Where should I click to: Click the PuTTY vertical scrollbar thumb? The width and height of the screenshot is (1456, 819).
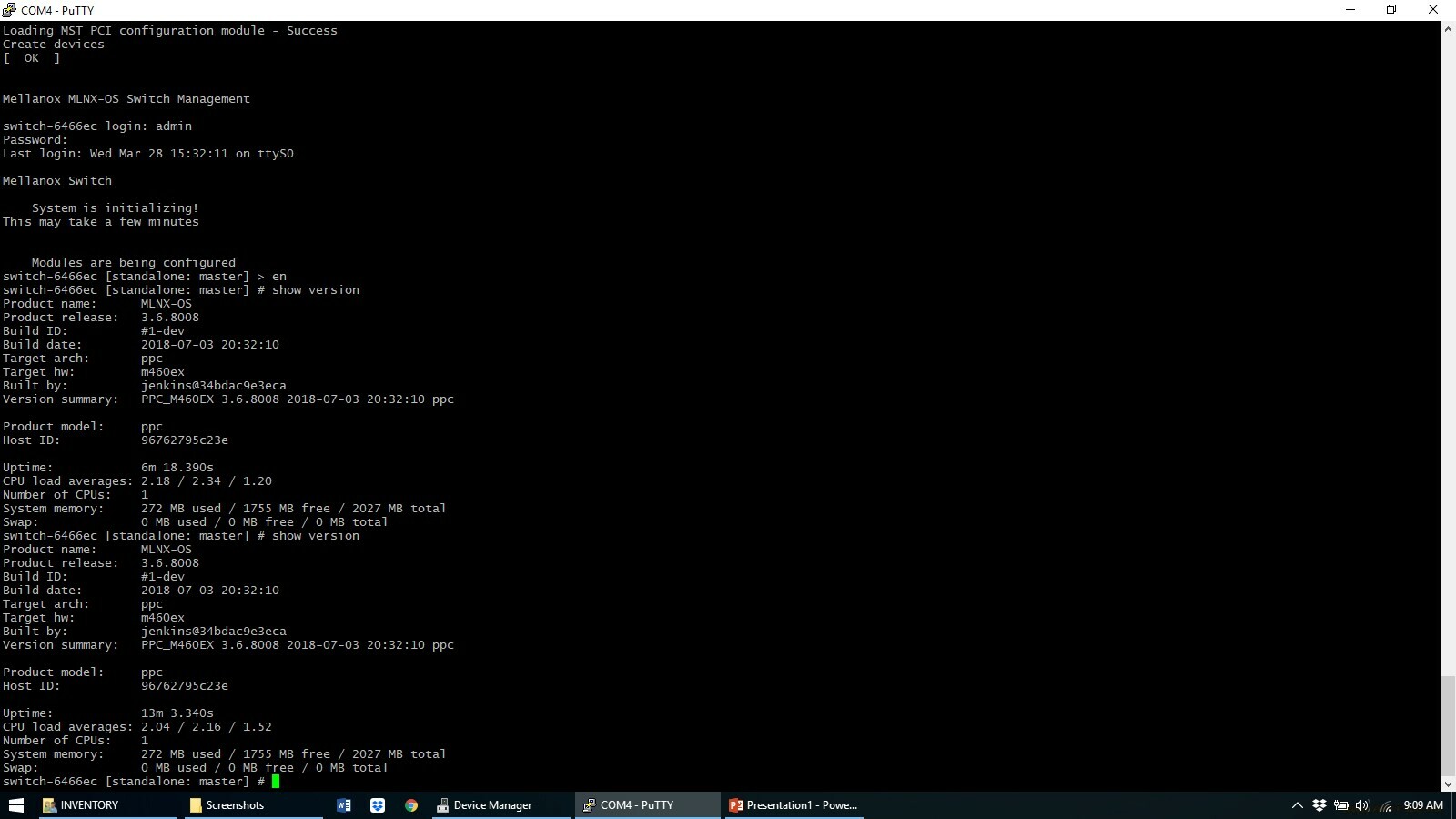[x=1448, y=724]
